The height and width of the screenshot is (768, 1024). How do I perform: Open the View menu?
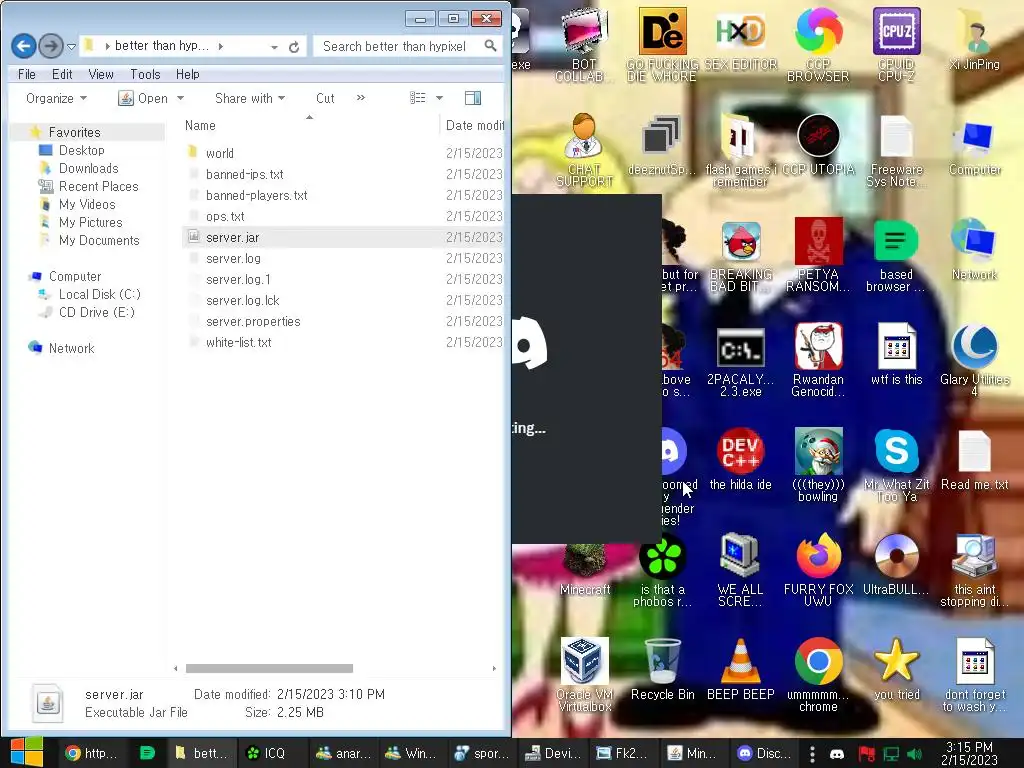[x=101, y=74]
